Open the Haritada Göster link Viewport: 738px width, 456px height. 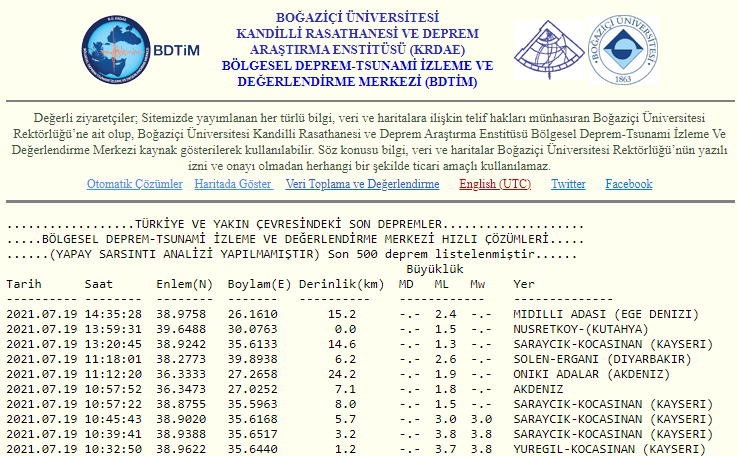pyautogui.click(x=233, y=184)
